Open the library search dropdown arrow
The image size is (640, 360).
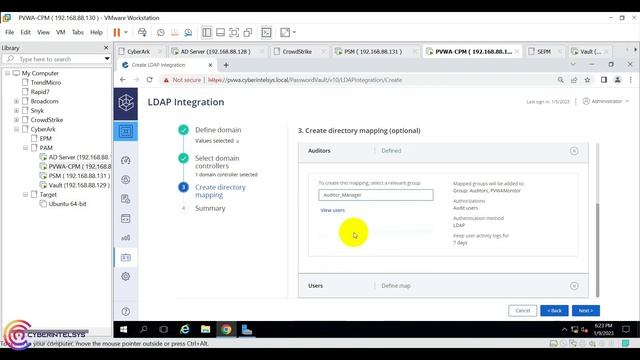click(x=107, y=59)
